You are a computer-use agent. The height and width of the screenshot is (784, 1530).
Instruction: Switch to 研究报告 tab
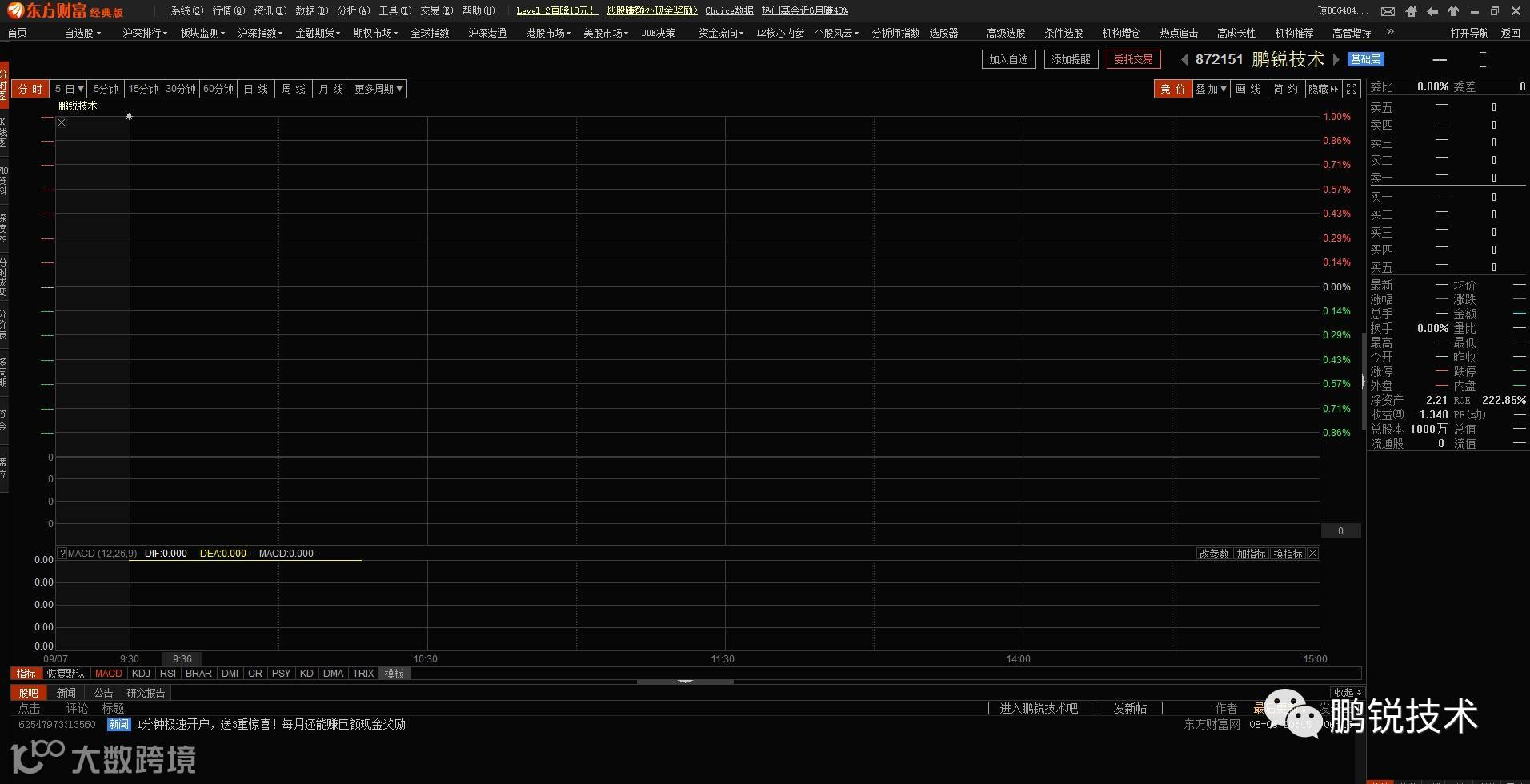point(146,693)
